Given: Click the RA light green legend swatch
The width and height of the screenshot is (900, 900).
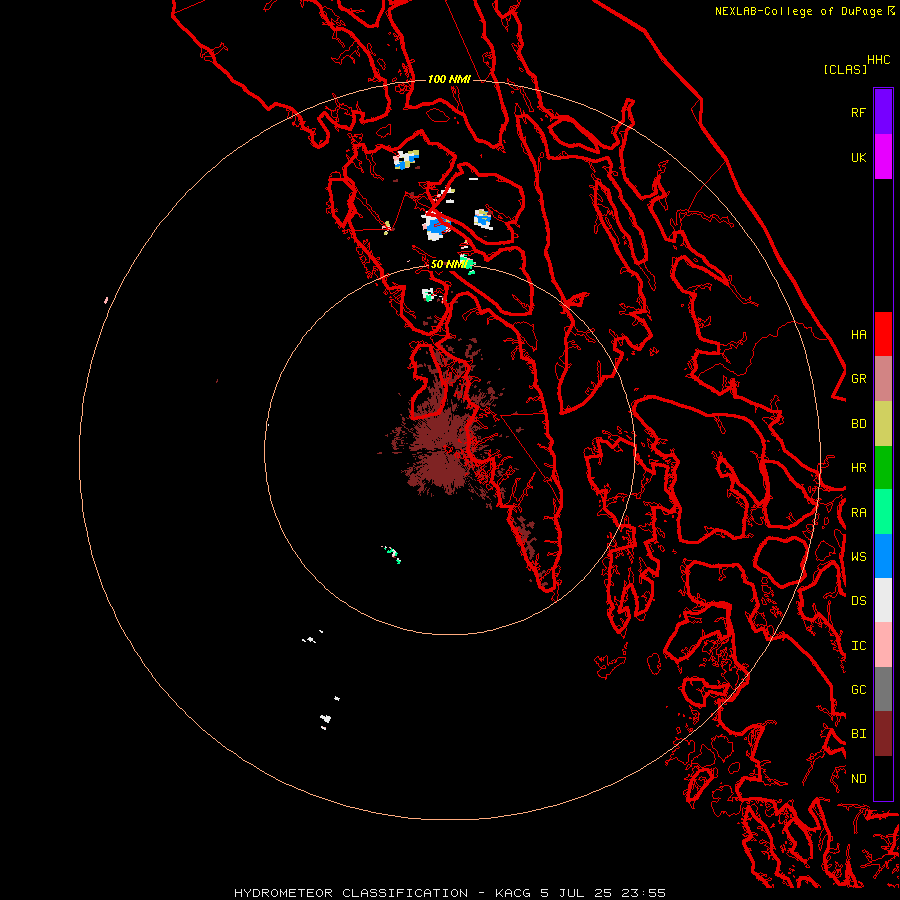Looking at the screenshot, I should [x=883, y=512].
